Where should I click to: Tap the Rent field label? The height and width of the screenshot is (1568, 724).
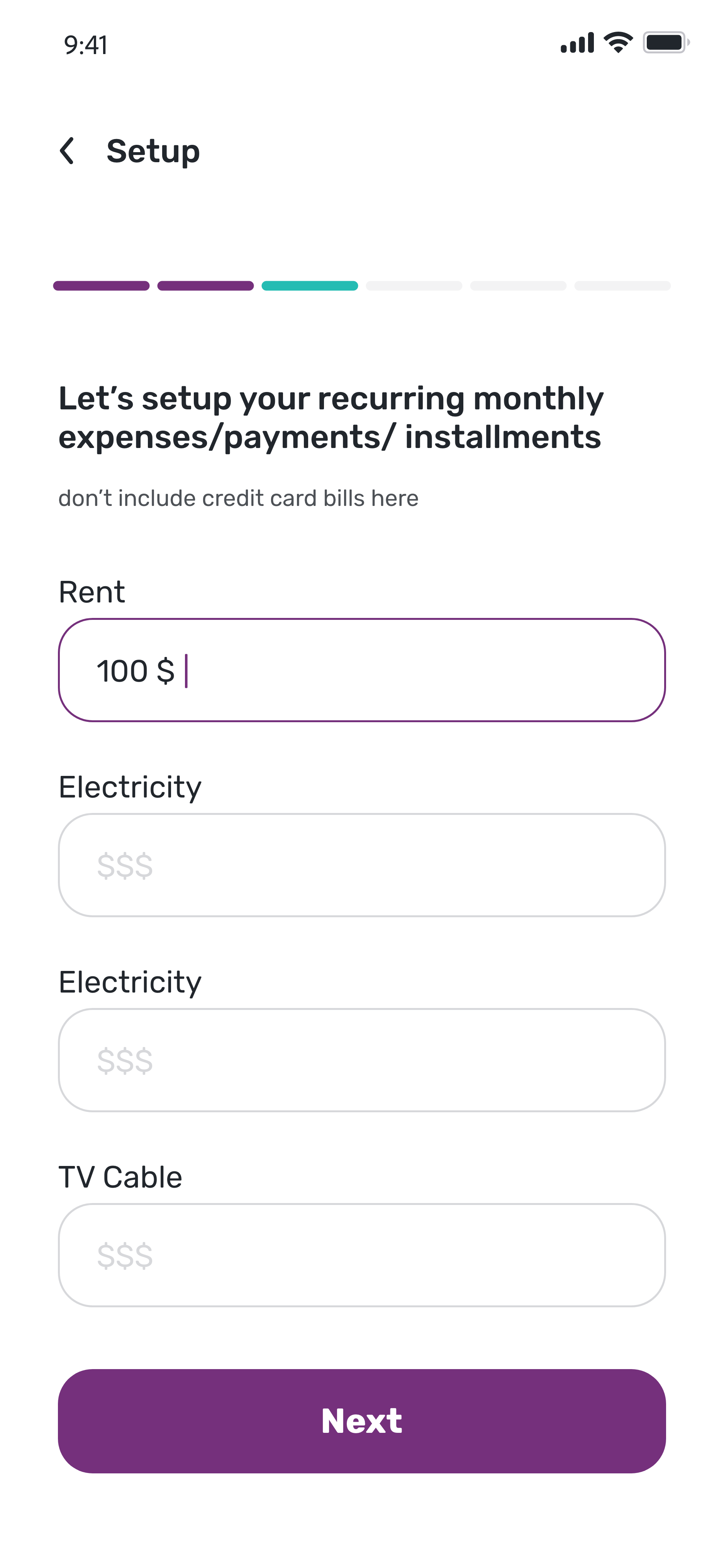pos(92,592)
